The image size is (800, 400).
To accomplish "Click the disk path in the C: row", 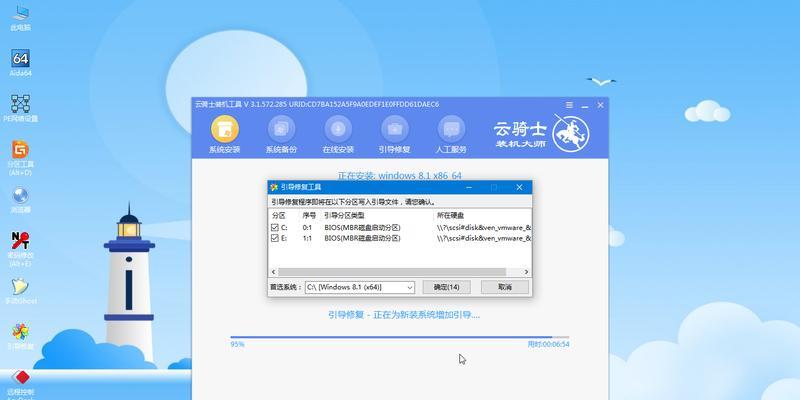I will (x=484, y=228).
